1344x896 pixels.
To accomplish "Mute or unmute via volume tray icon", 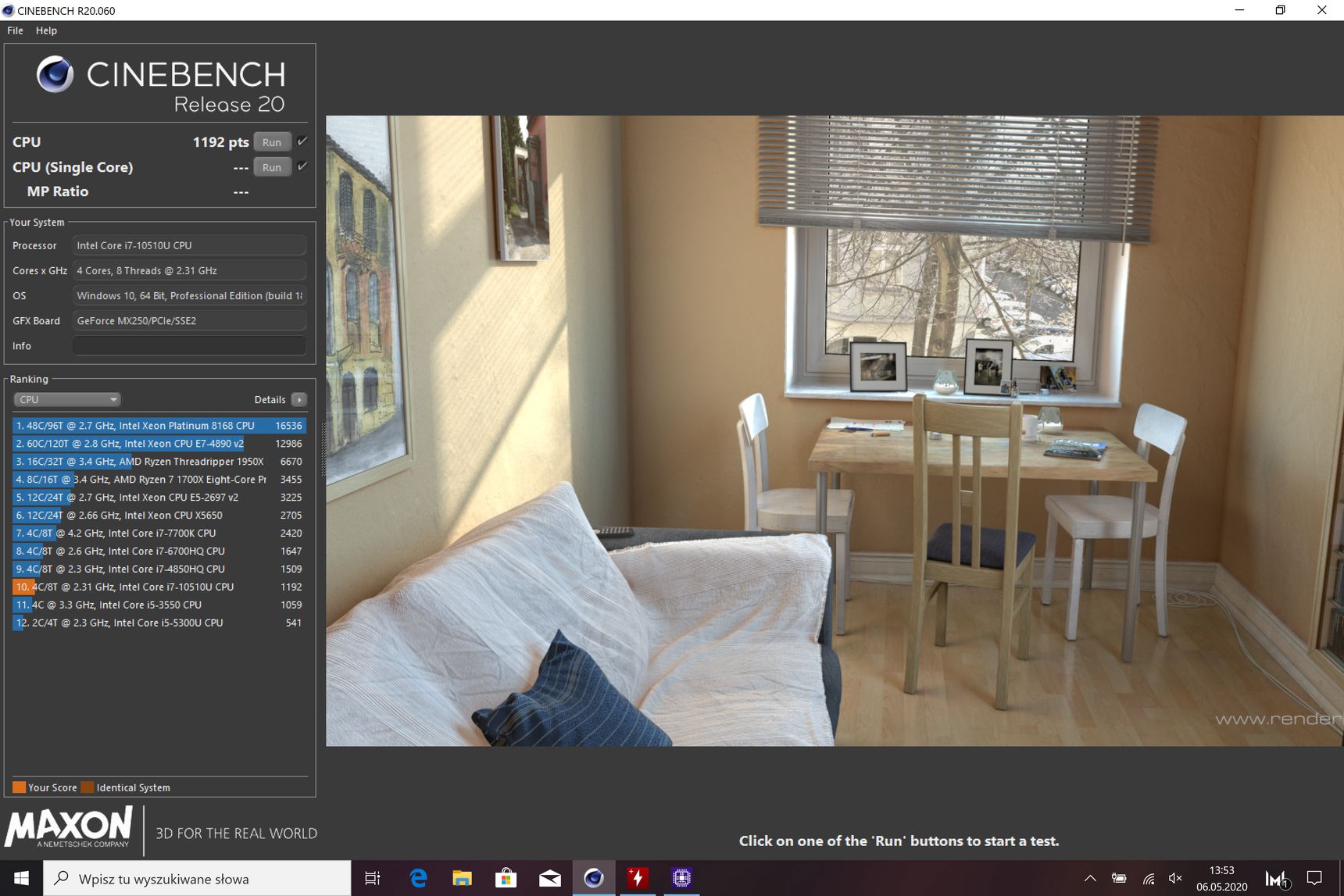I will 1174,878.
